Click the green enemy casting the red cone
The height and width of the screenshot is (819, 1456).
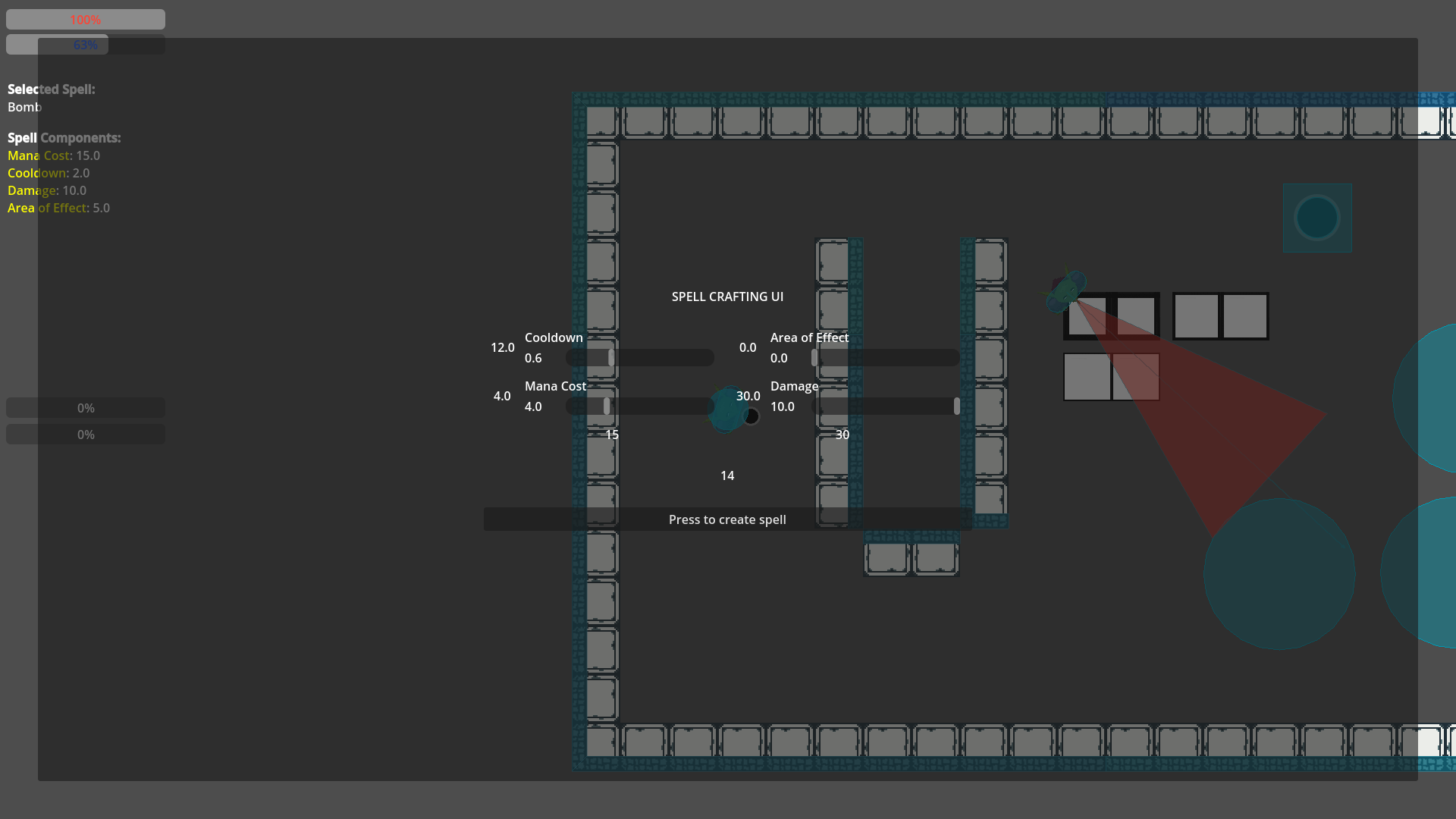coord(1065,291)
